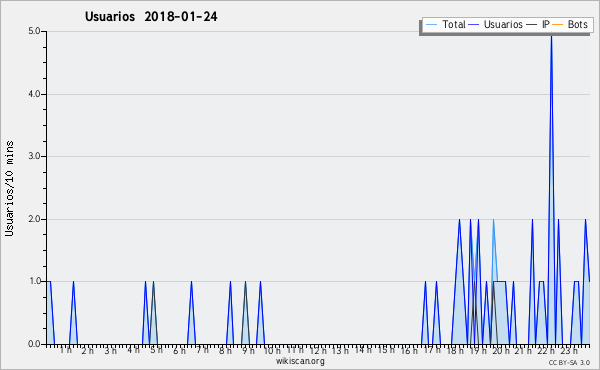The image size is (600, 370).
Task: Click the 4.0 y-axis value label
Action: click(x=34, y=94)
